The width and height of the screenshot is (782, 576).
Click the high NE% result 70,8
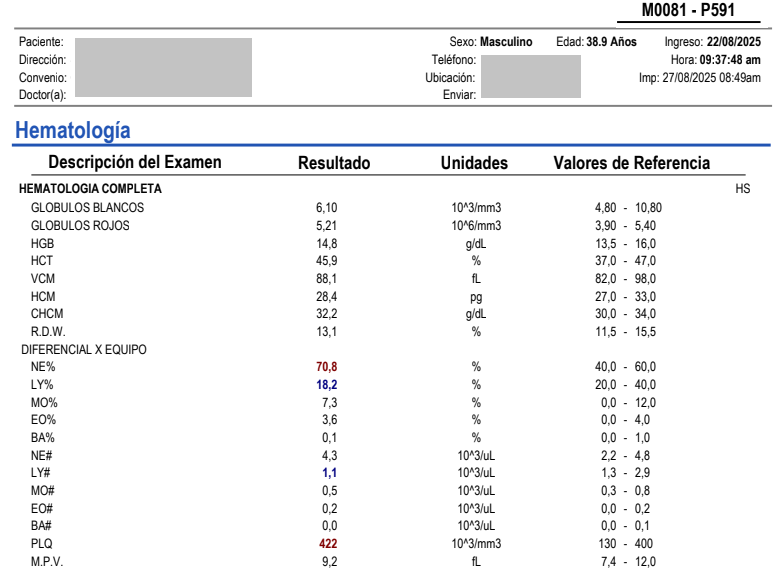pyautogui.click(x=327, y=368)
